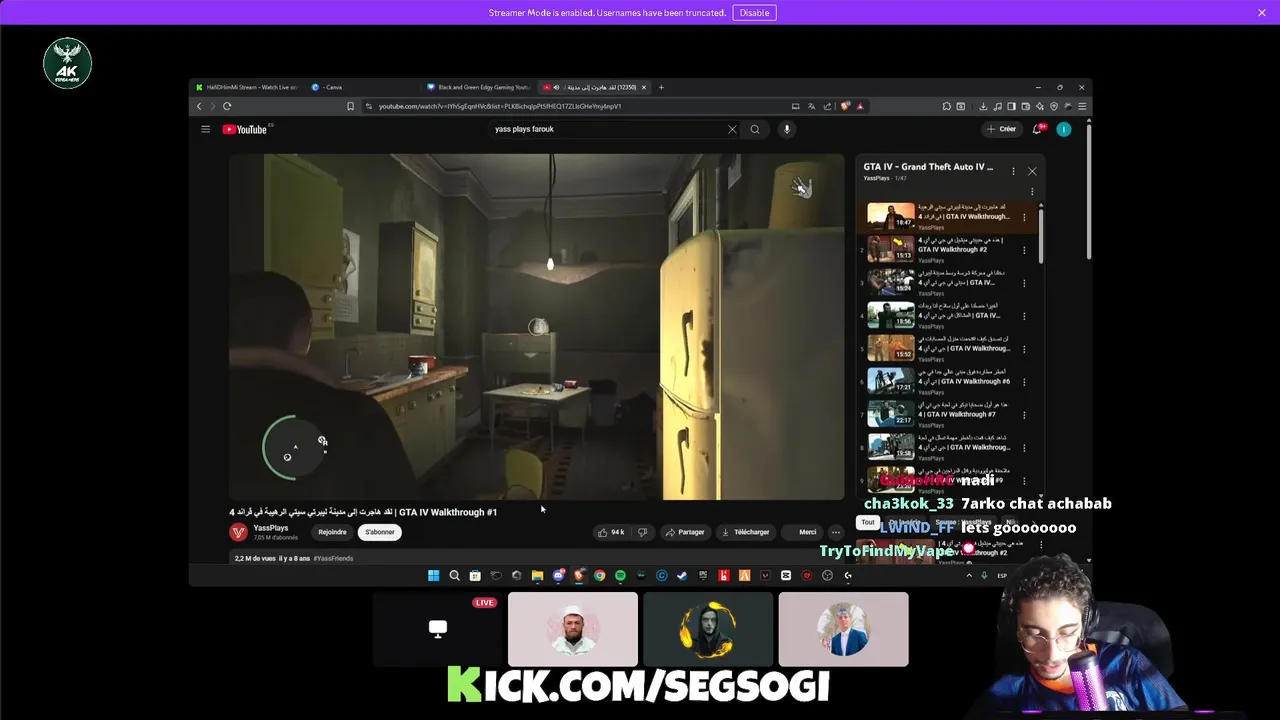The width and height of the screenshot is (1280, 720).
Task: Dismiss the streamer mode banner
Action: click(x=1262, y=13)
